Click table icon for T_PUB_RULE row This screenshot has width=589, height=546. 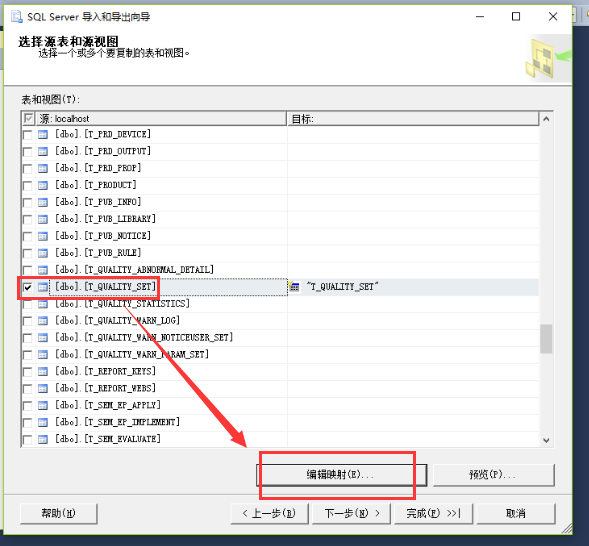(x=43, y=253)
